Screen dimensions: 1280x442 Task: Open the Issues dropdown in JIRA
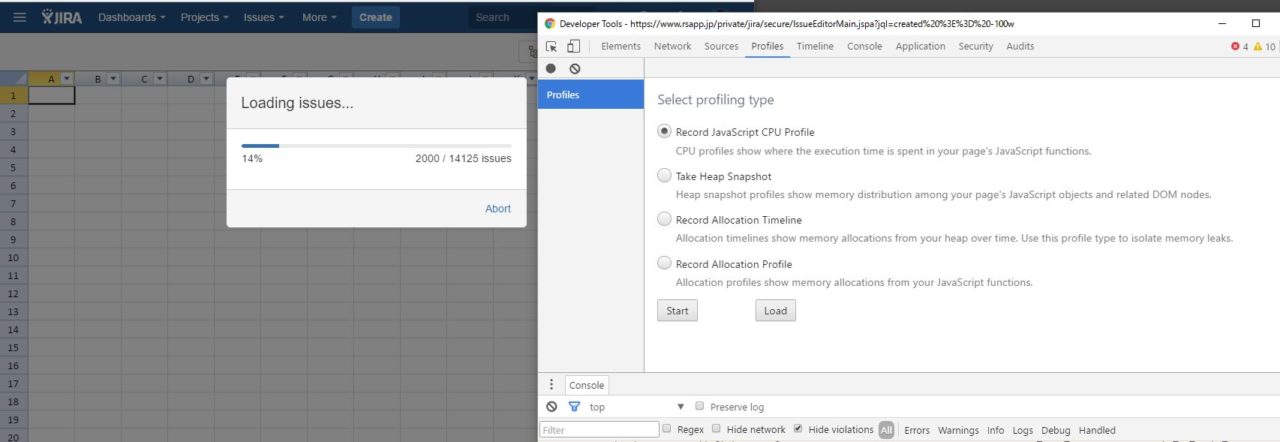pyautogui.click(x=264, y=17)
